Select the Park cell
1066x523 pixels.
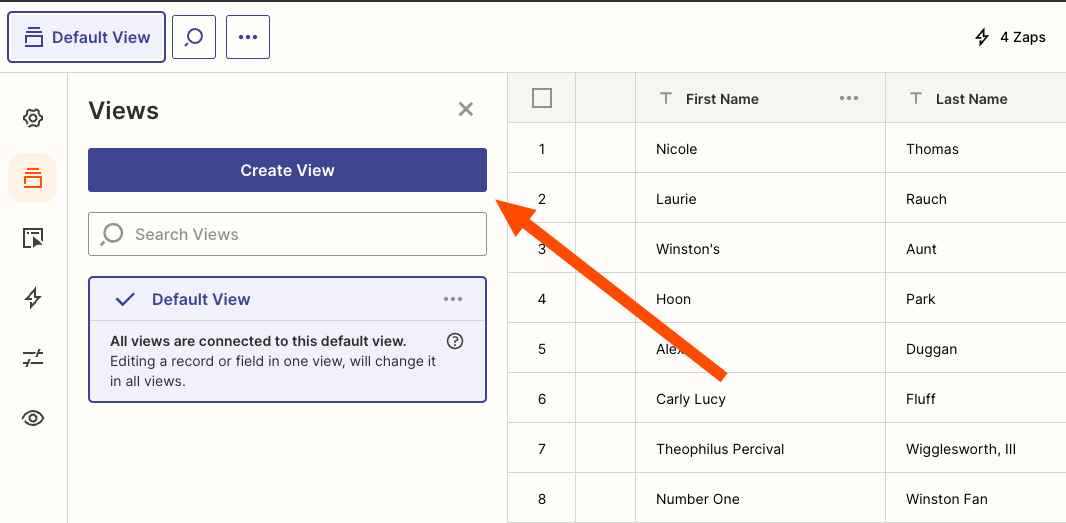point(976,299)
